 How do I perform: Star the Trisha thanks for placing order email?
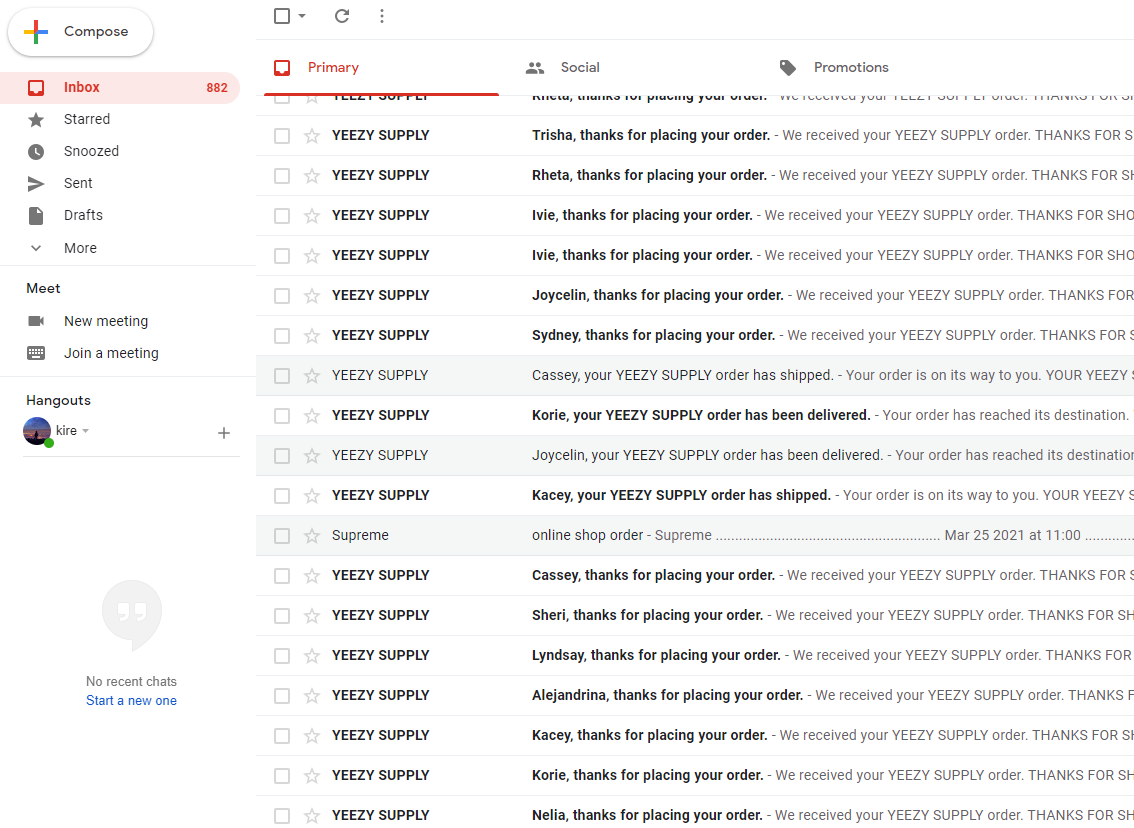pyautogui.click(x=312, y=136)
